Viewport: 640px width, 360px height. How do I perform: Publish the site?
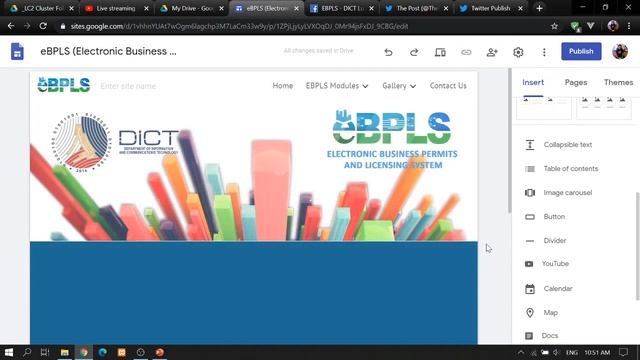coord(581,51)
